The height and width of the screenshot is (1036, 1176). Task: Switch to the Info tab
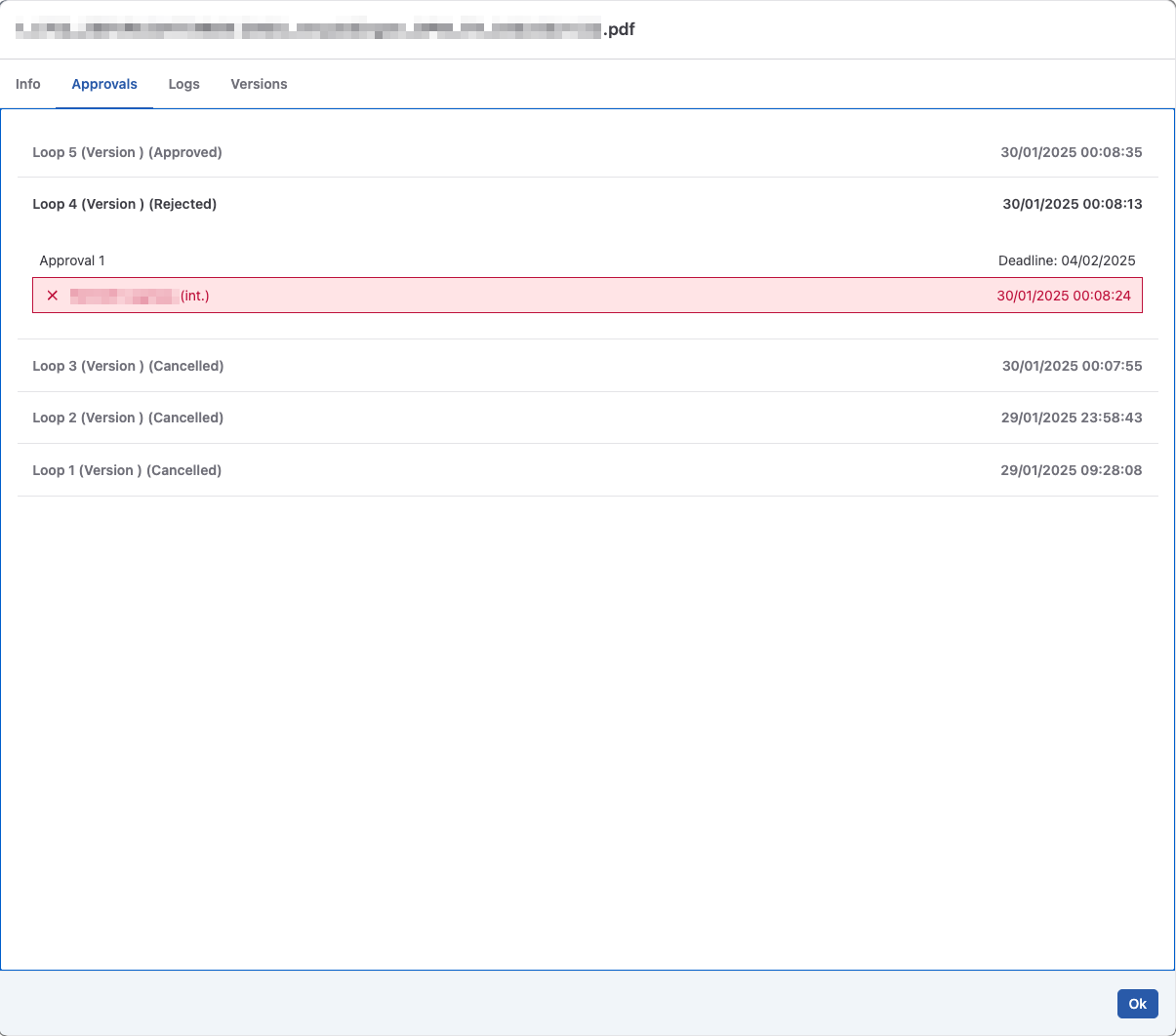pyautogui.click(x=27, y=84)
